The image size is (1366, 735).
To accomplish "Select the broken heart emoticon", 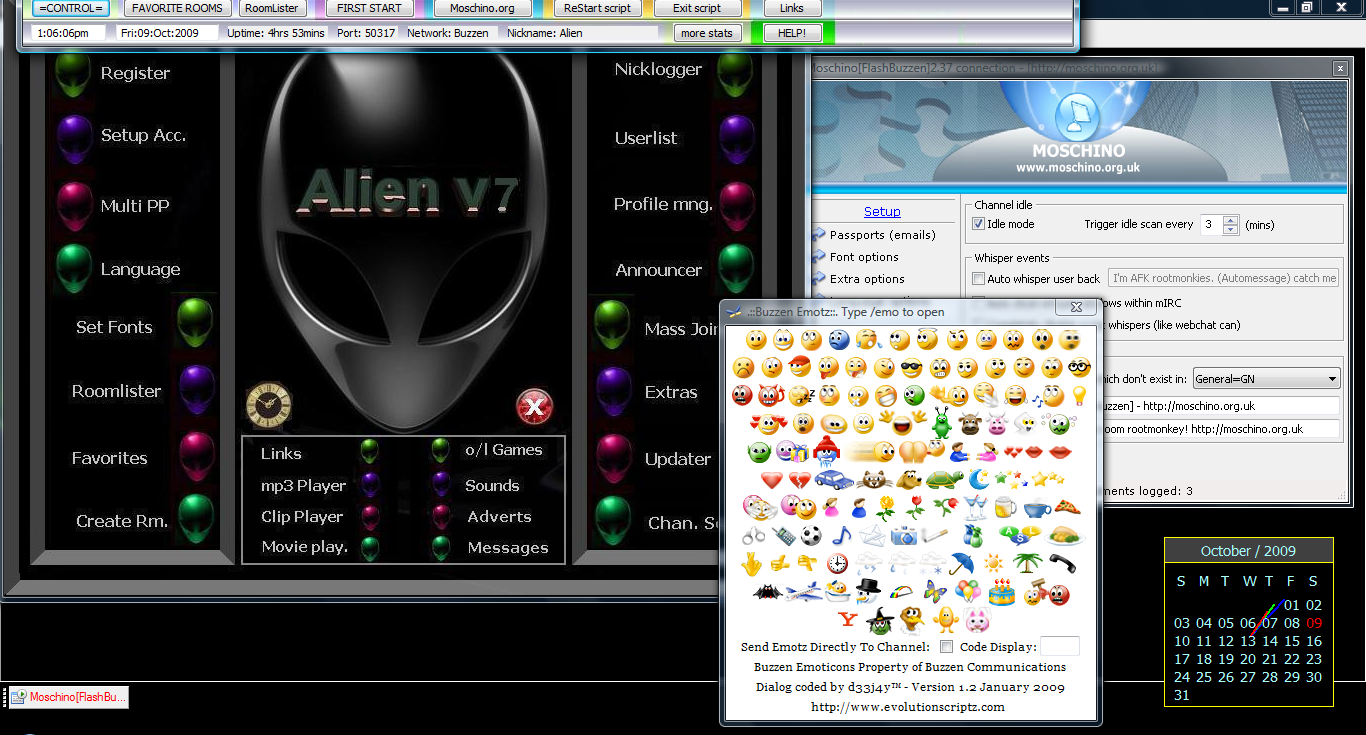I will (x=800, y=480).
